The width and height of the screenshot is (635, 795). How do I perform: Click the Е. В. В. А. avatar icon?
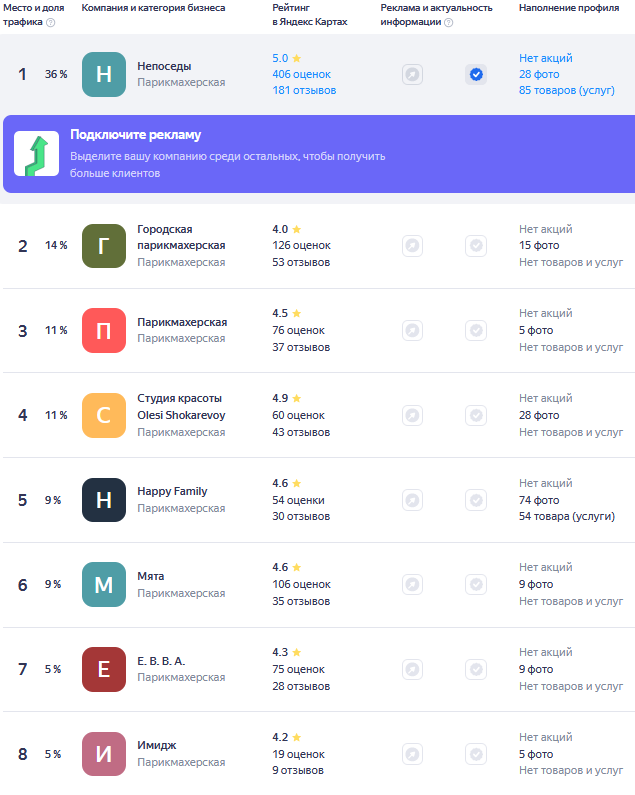104,669
